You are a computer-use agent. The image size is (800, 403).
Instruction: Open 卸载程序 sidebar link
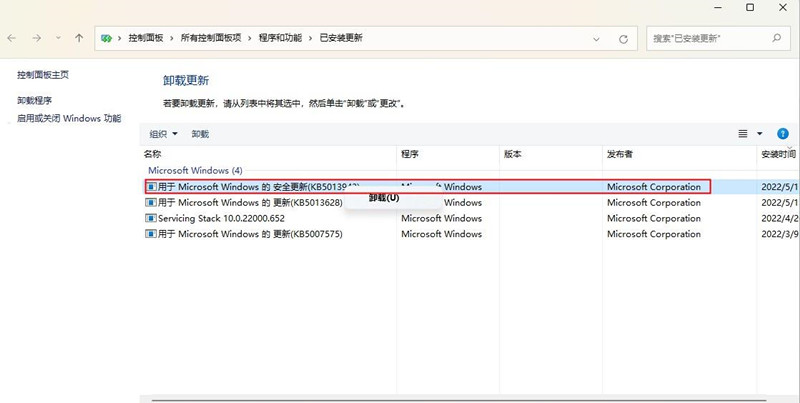point(34,100)
